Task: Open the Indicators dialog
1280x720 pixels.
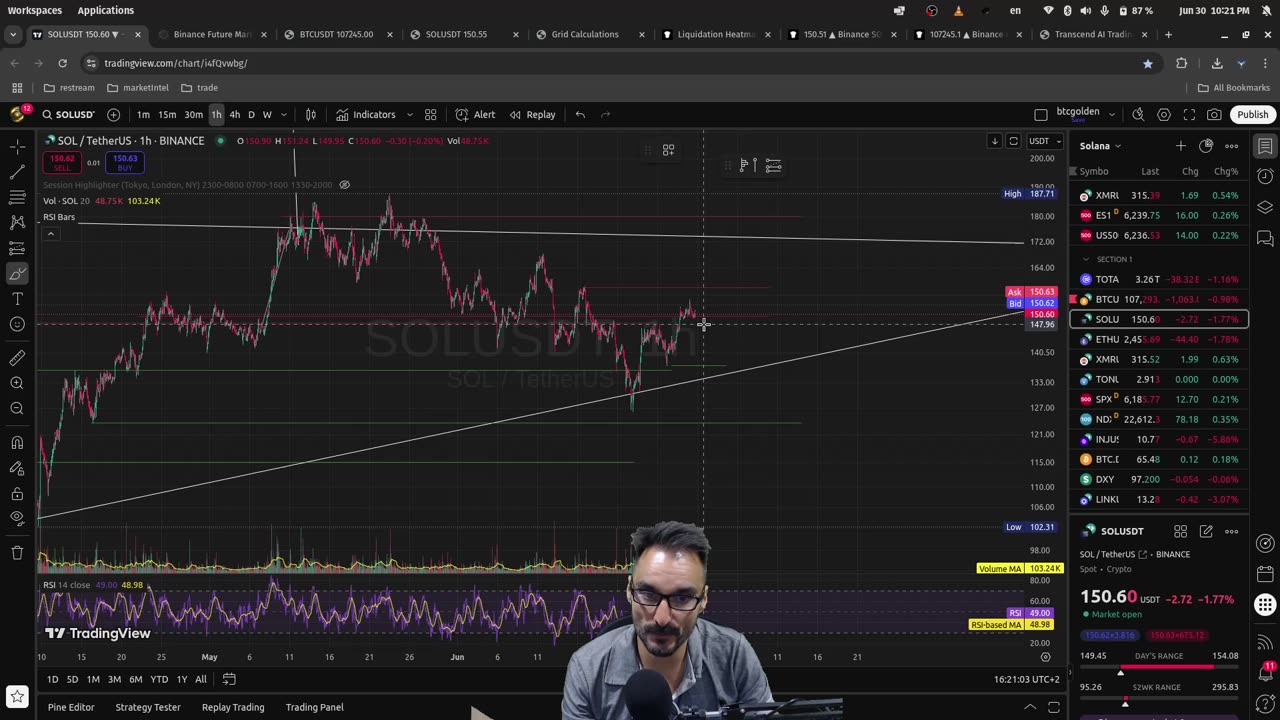Action: coord(366,114)
